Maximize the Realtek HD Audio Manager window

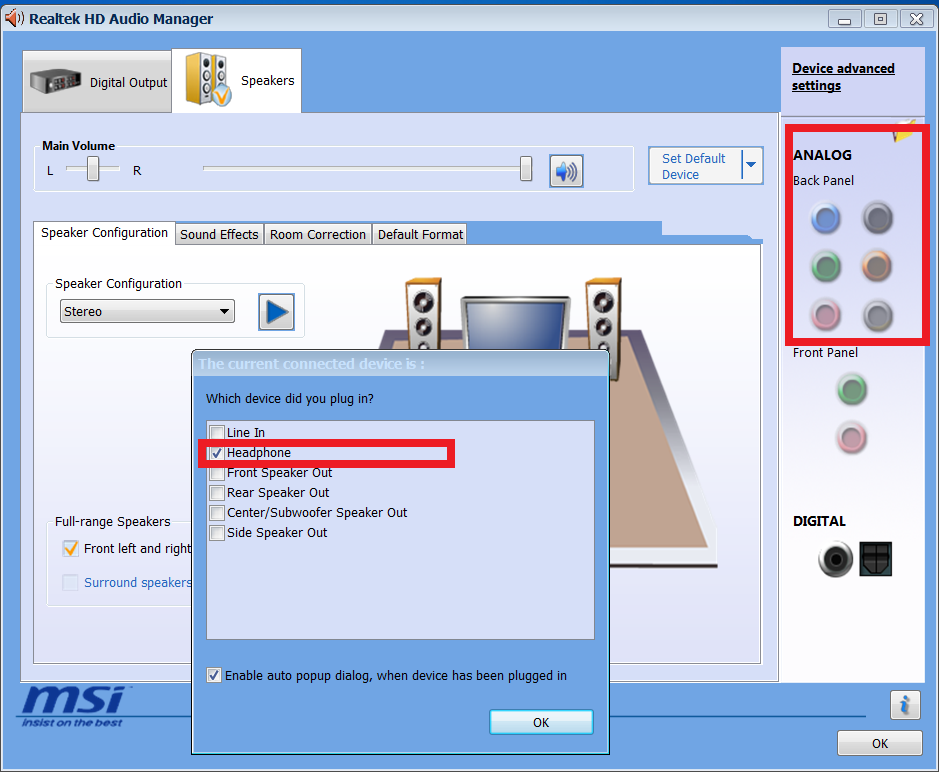click(880, 19)
